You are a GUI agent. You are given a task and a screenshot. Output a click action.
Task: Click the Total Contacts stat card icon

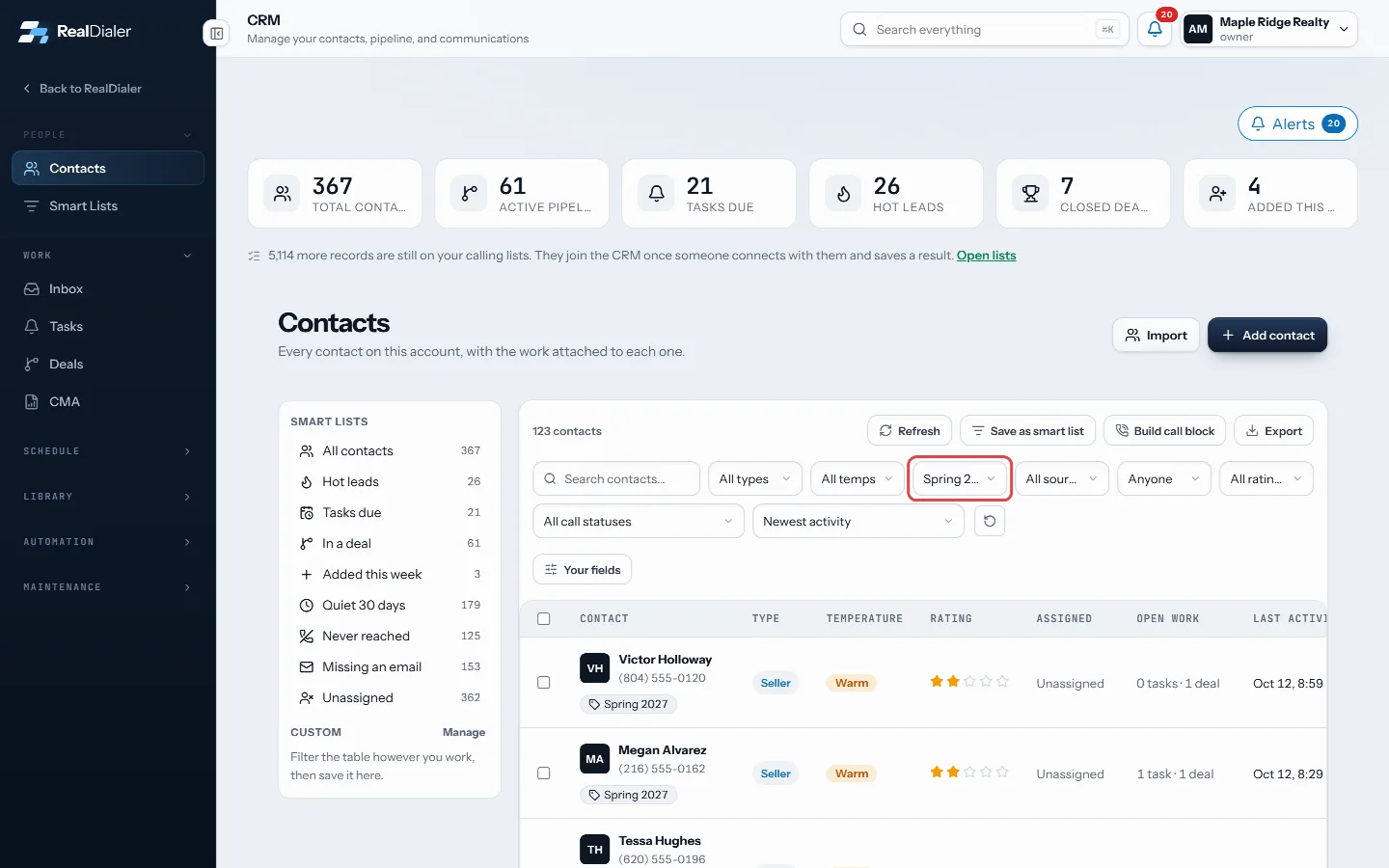point(282,194)
